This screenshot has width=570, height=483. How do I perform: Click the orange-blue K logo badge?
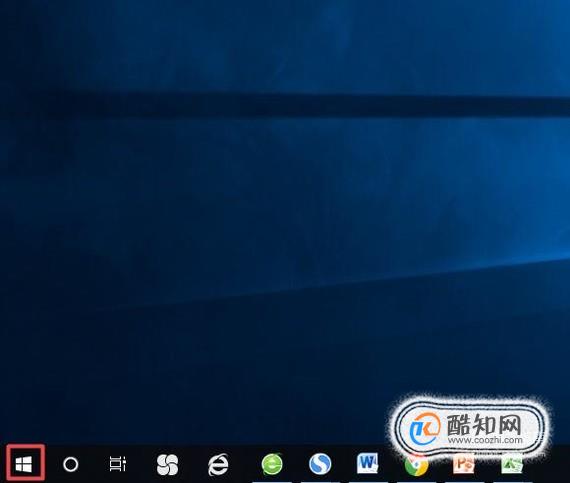(425, 428)
